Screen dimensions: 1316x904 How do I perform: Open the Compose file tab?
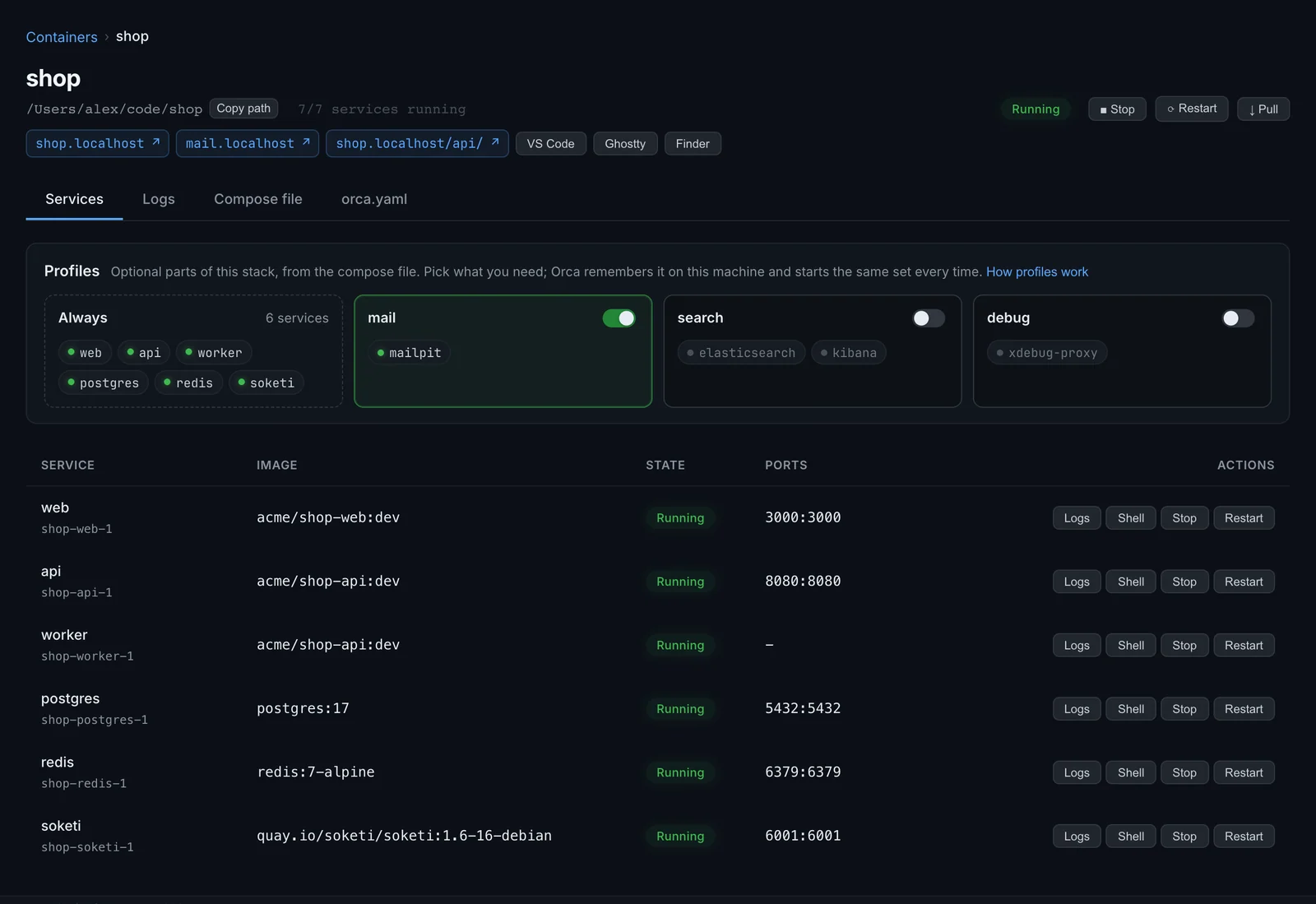(x=258, y=199)
